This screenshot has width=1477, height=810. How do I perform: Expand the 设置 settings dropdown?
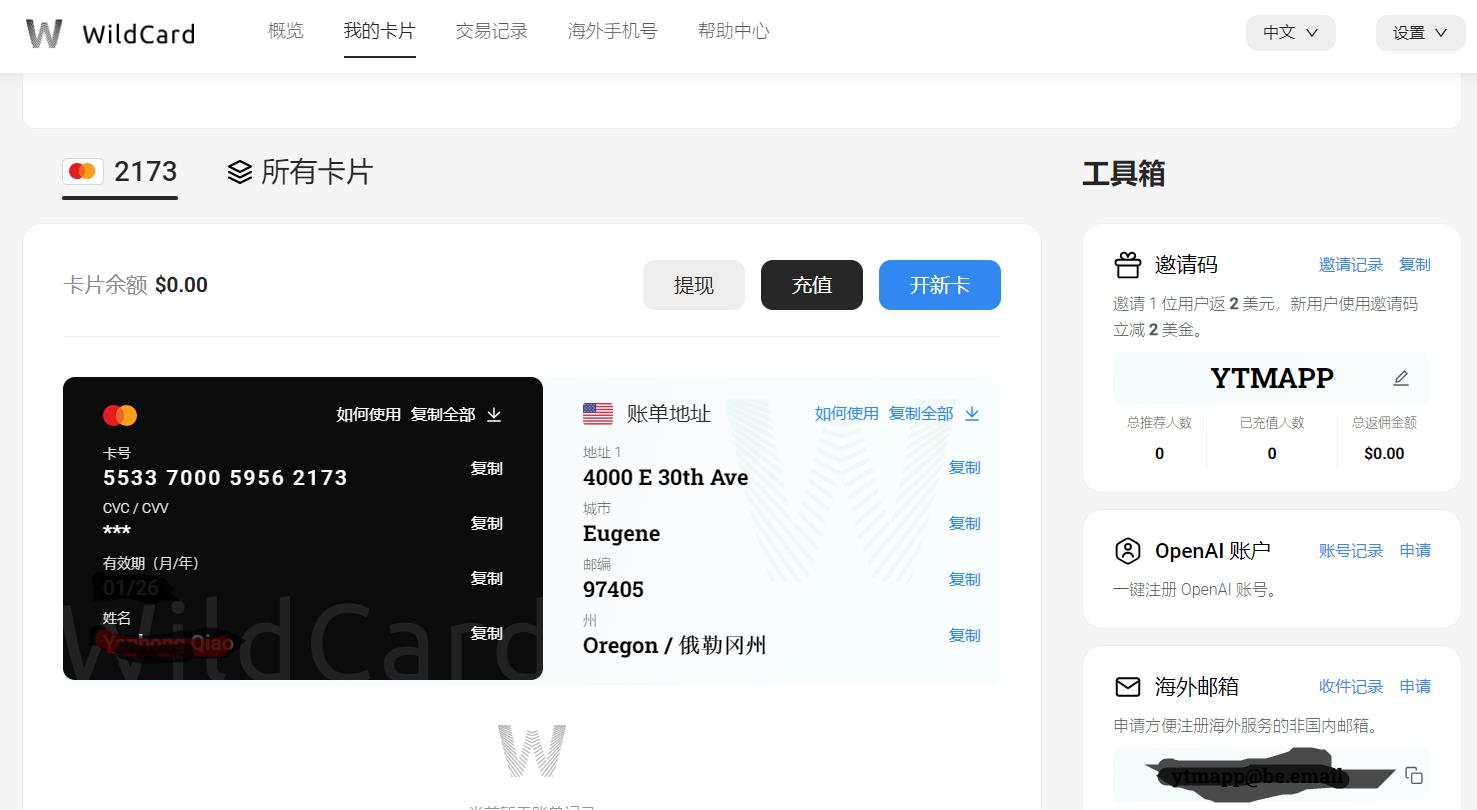(1420, 33)
